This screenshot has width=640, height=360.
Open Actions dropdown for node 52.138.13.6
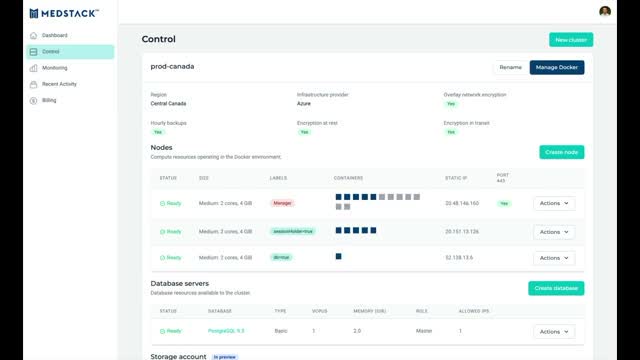coord(554,258)
